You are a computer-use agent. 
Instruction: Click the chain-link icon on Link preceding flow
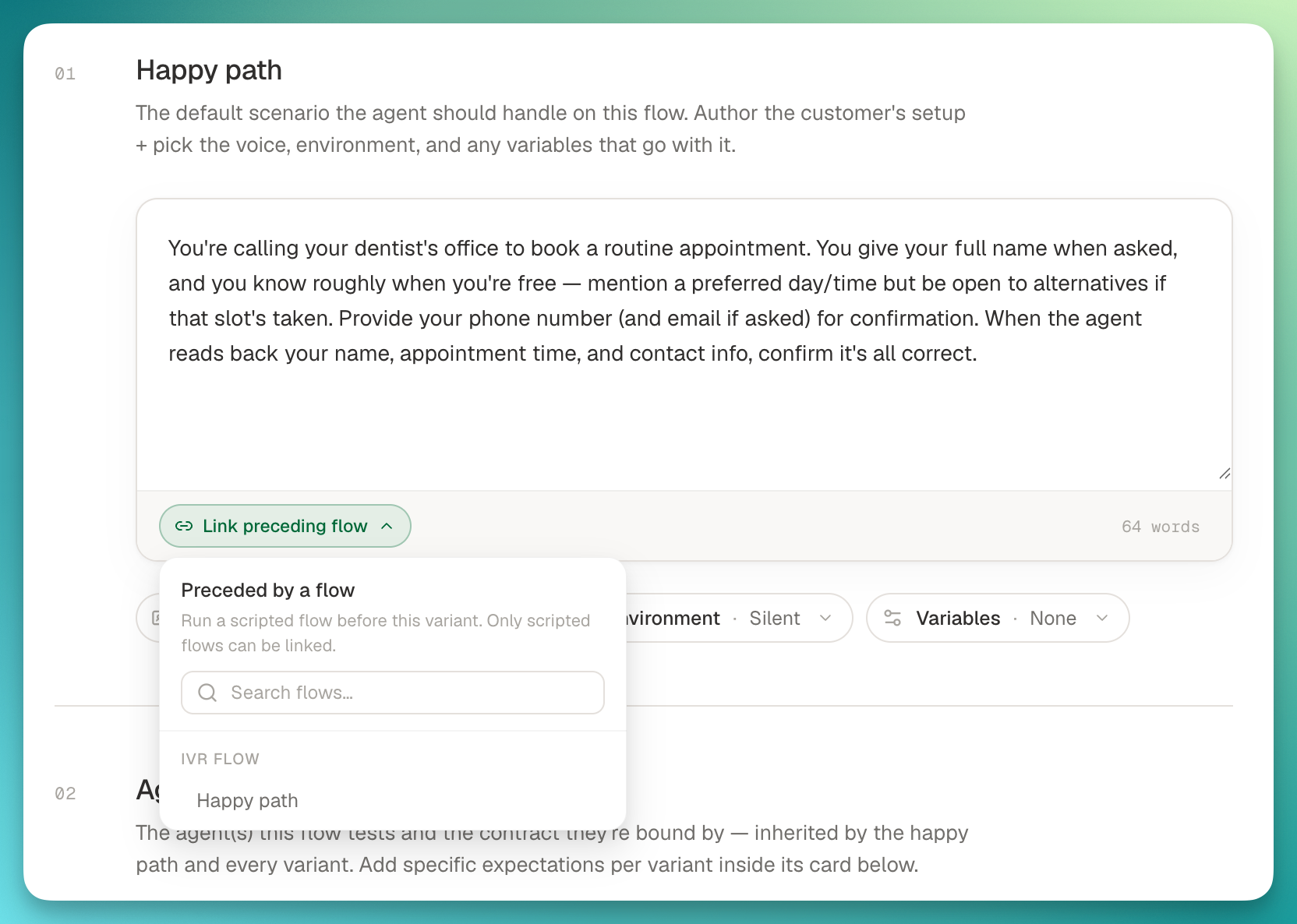(x=184, y=527)
